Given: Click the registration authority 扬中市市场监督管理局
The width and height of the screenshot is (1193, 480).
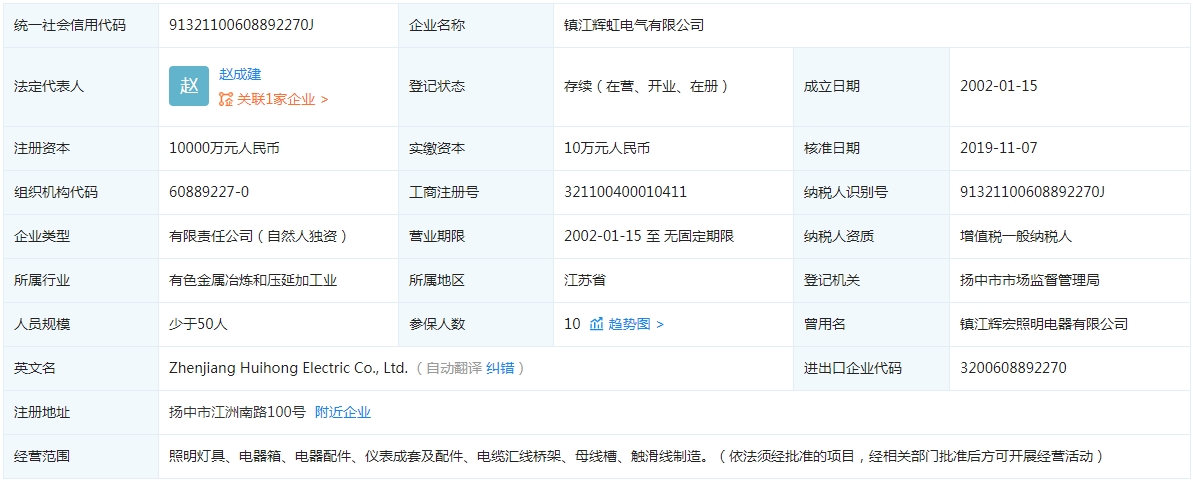Looking at the screenshot, I should [x=1029, y=280].
